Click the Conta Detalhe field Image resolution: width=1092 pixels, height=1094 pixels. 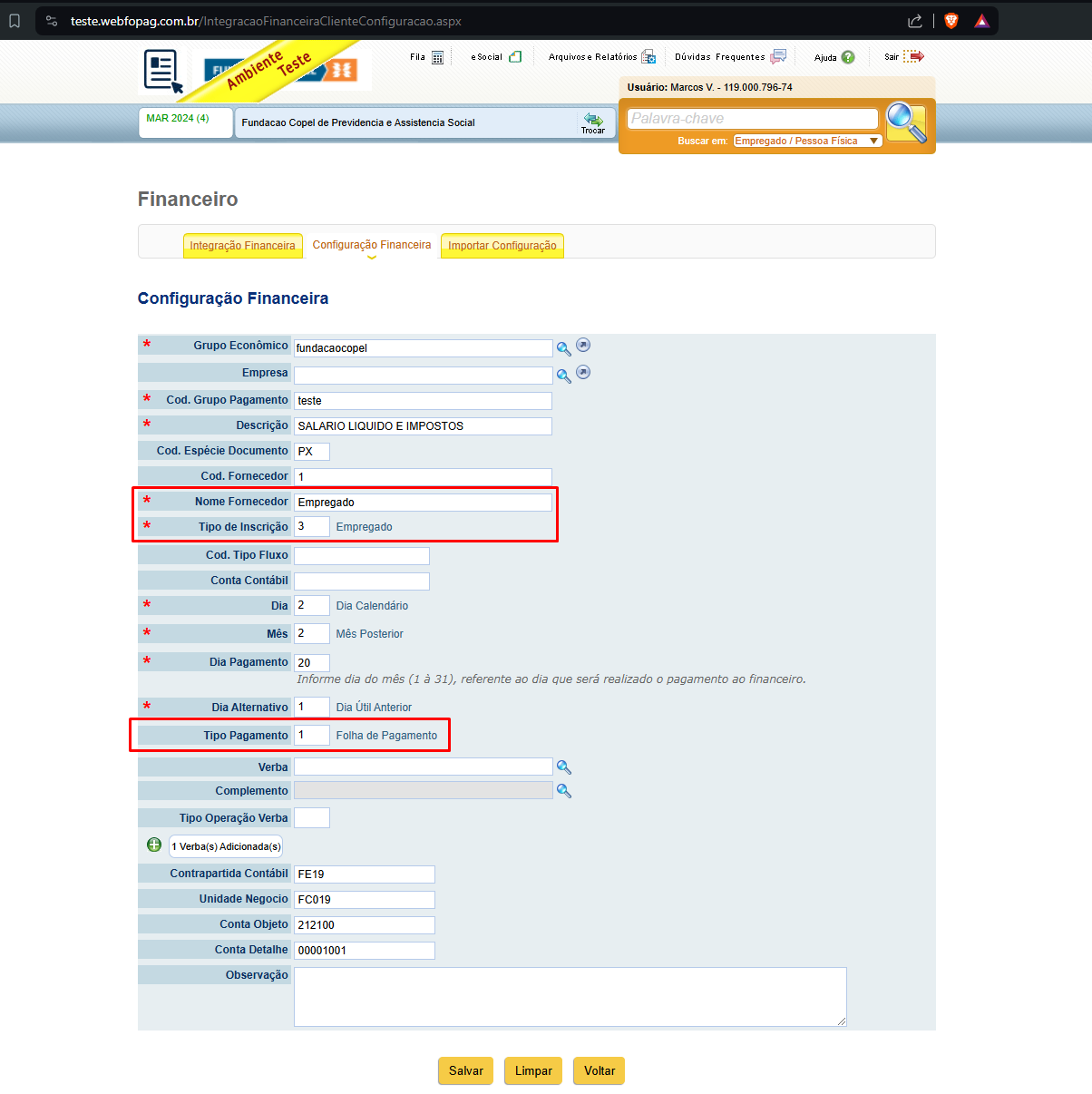click(x=365, y=951)
